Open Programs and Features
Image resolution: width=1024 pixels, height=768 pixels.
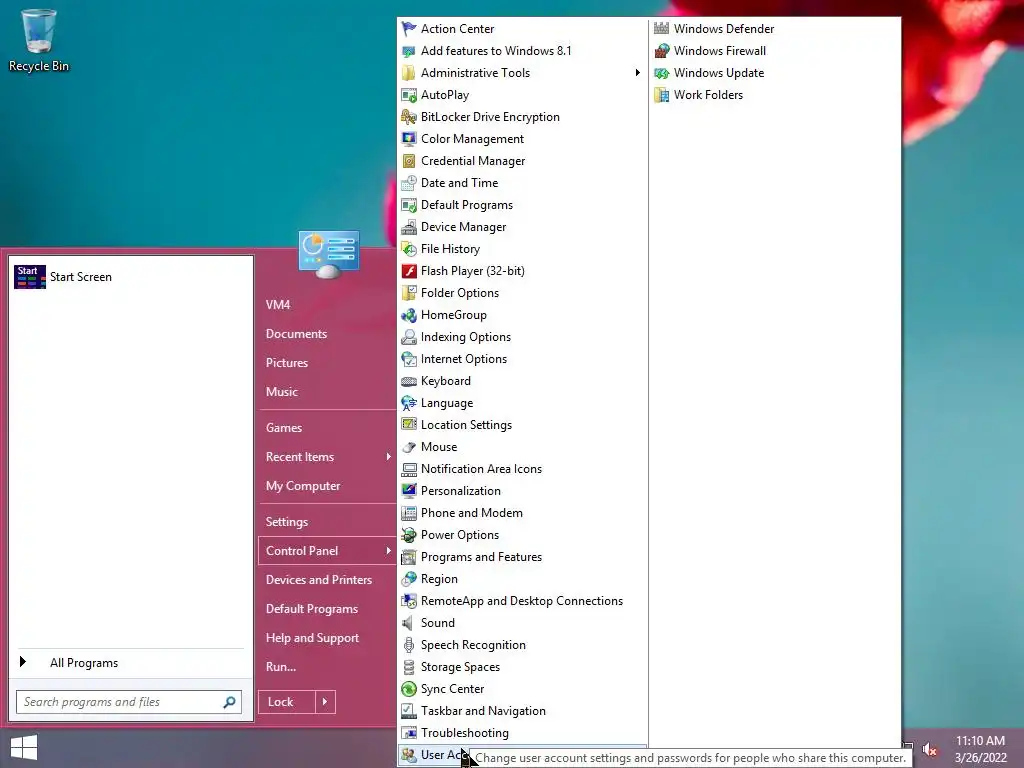[x=481, y=557]
